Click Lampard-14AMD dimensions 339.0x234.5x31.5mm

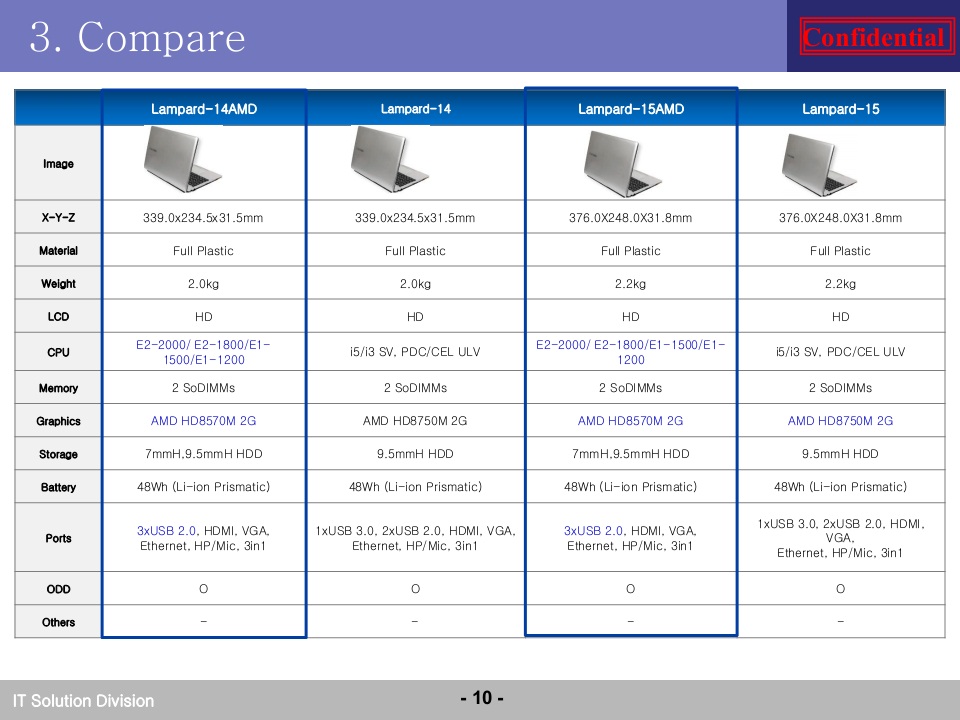point(203,217)
